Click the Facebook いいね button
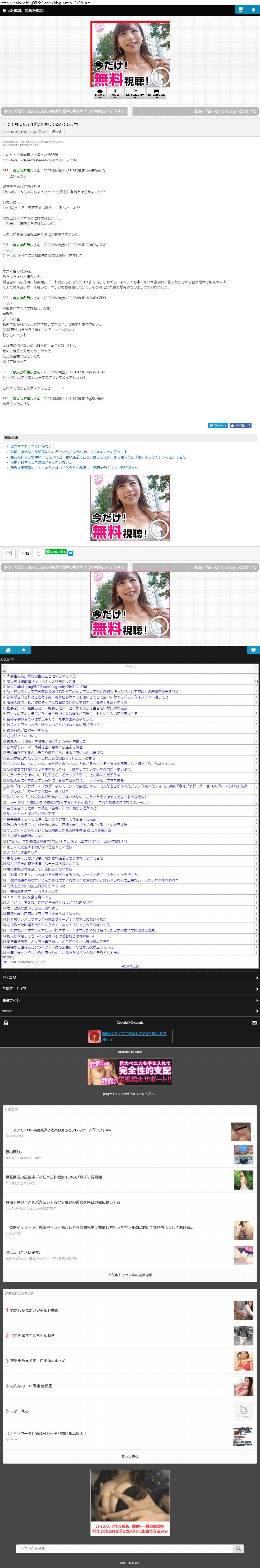Image resolution: width=260 pixels, height=1568 pixels. [x=241, y=426]
